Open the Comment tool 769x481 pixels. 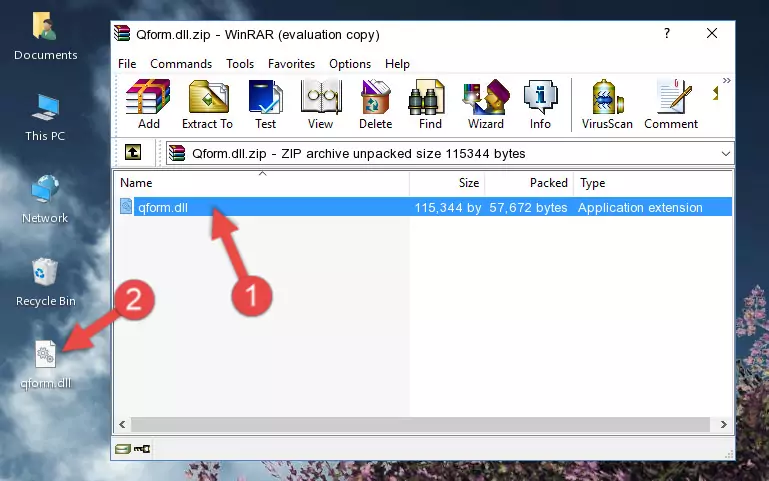pos(671,104)
